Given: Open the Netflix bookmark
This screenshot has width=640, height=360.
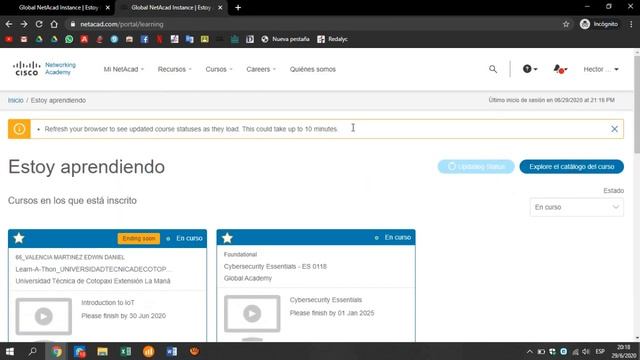Looking at the screenshot, I should [160, 39].
